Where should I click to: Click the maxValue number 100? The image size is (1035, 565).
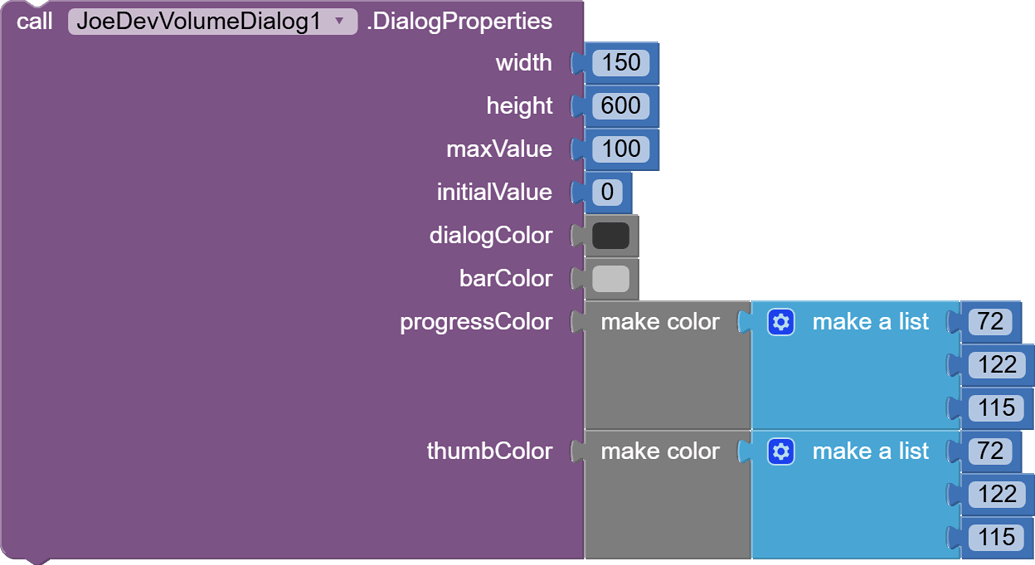(x=621, y=149)
